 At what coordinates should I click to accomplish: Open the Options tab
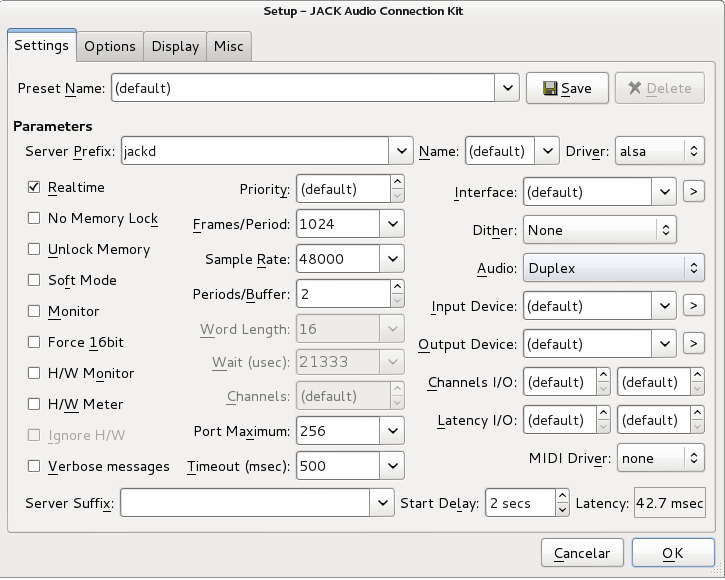tap(110, 46)
